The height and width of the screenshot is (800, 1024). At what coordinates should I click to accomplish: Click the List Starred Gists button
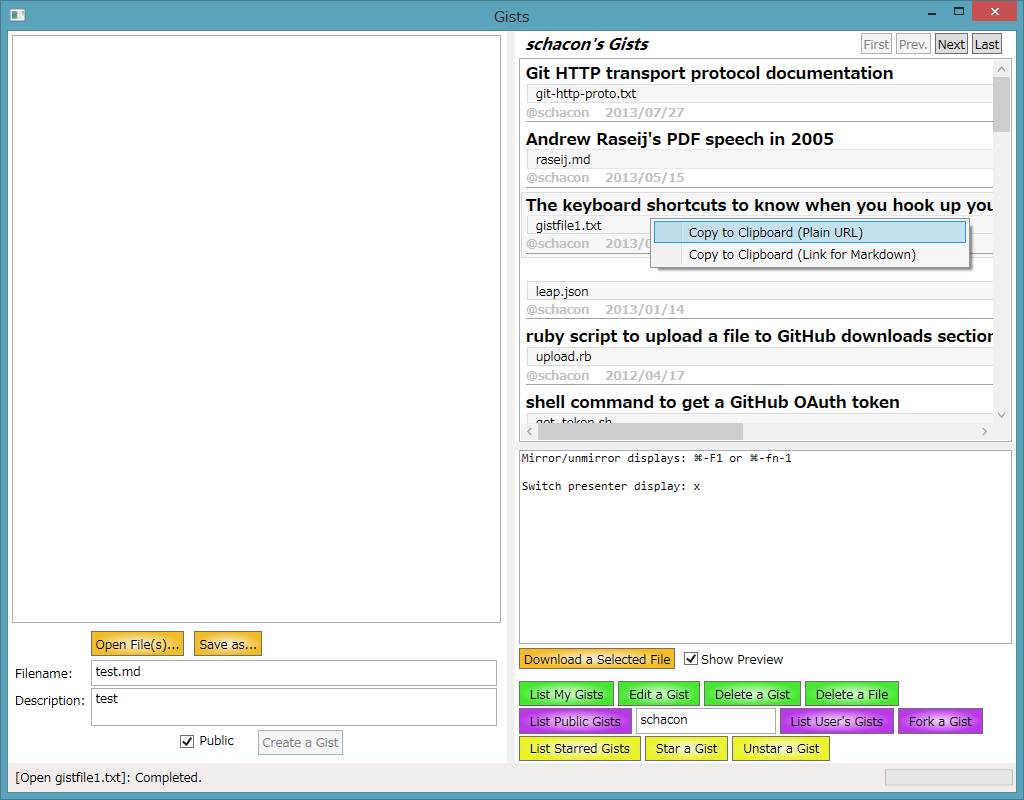coord(580,748)
